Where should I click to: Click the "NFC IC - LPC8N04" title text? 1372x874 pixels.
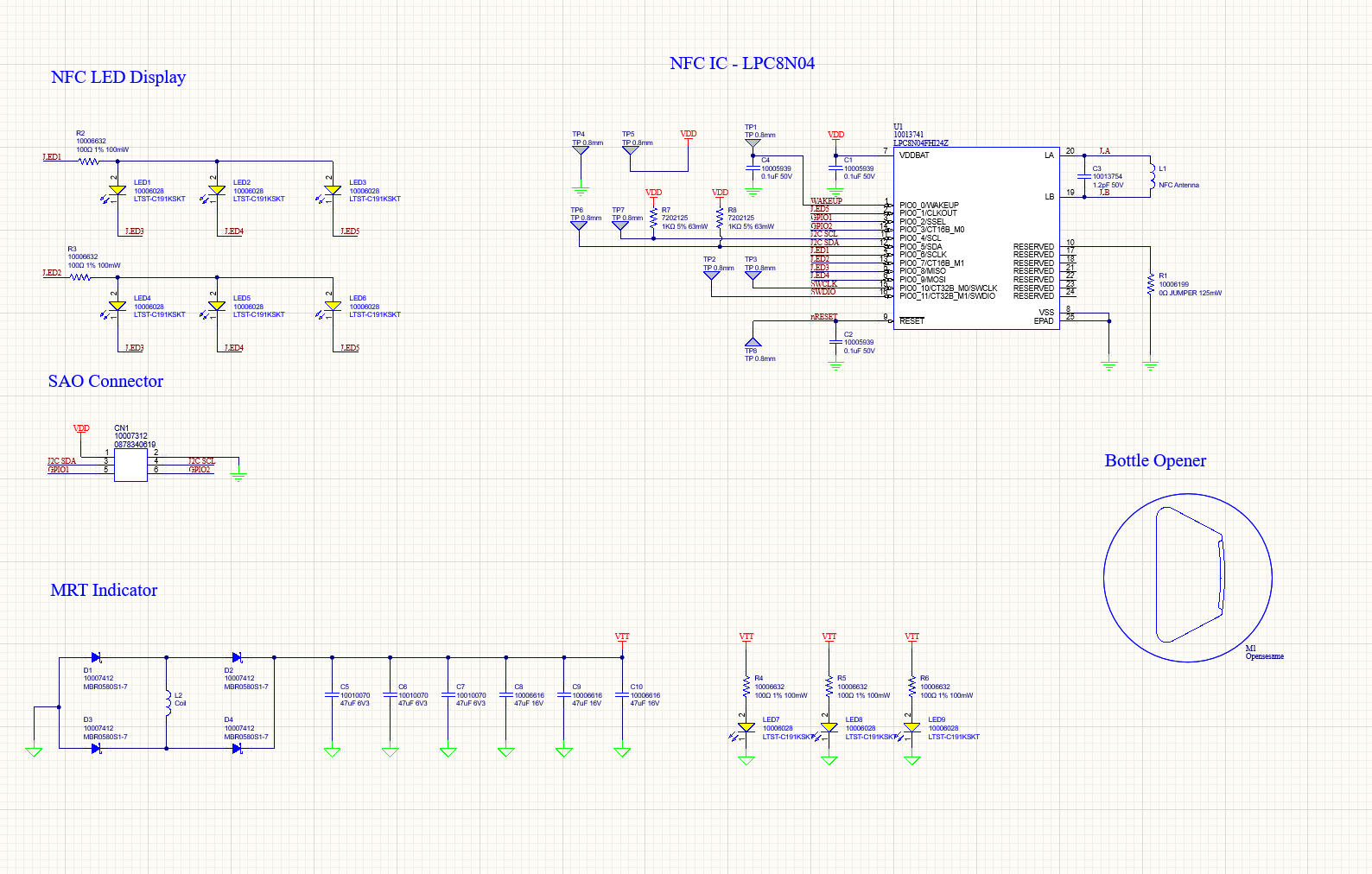[x=741, y=63]
